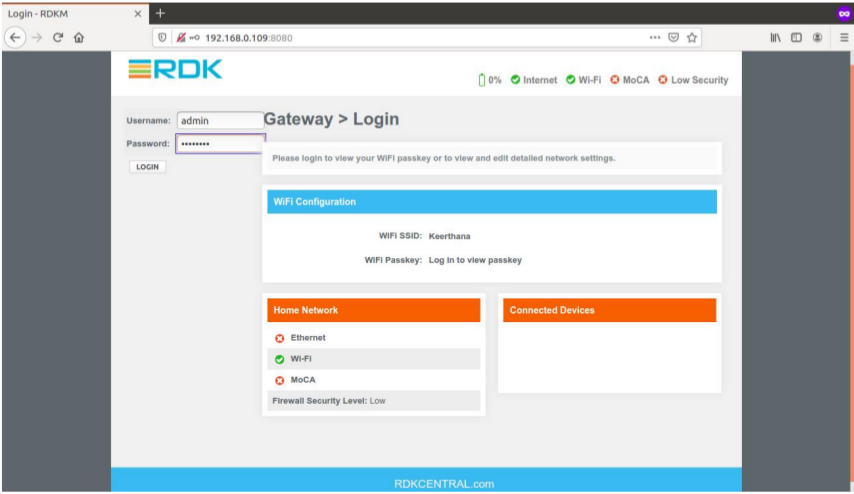Show the sidebars icon in toolbar
This screenshot has width=854, height=494.
(x=796, y=37)
